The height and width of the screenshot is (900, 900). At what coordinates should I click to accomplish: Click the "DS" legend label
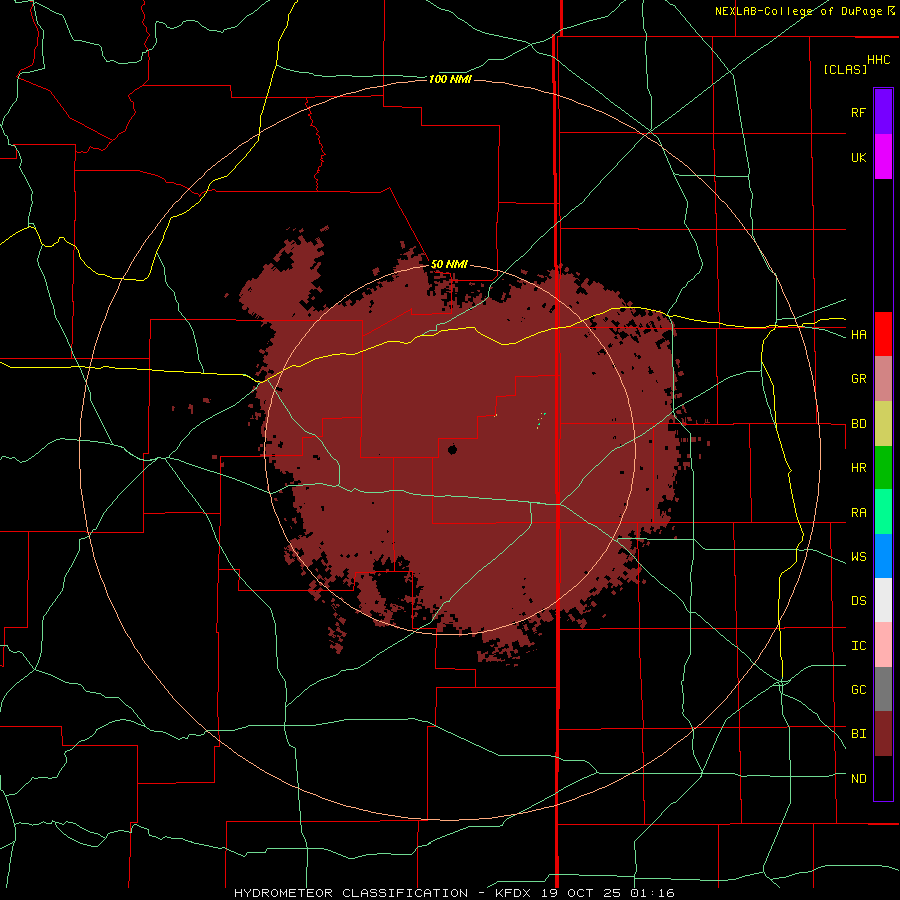pyautogui.click(x=858, y=601)
